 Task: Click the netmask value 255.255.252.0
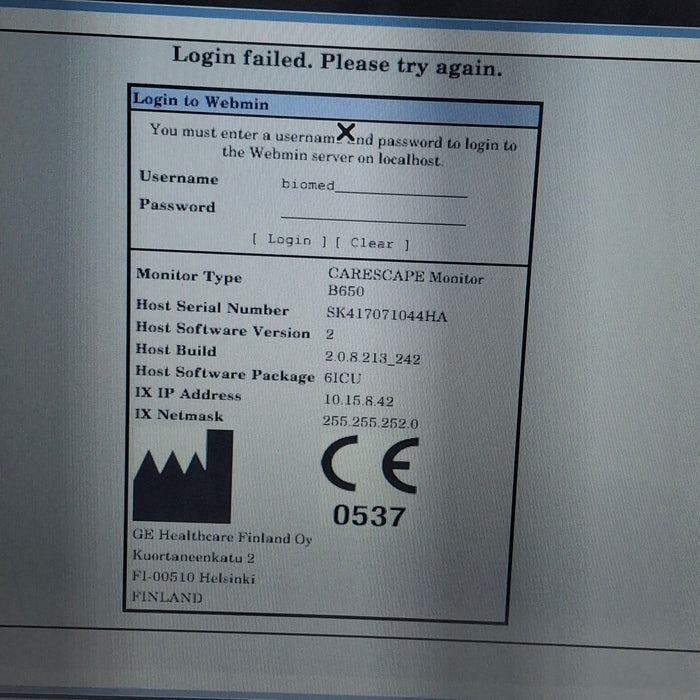[370, 422]
